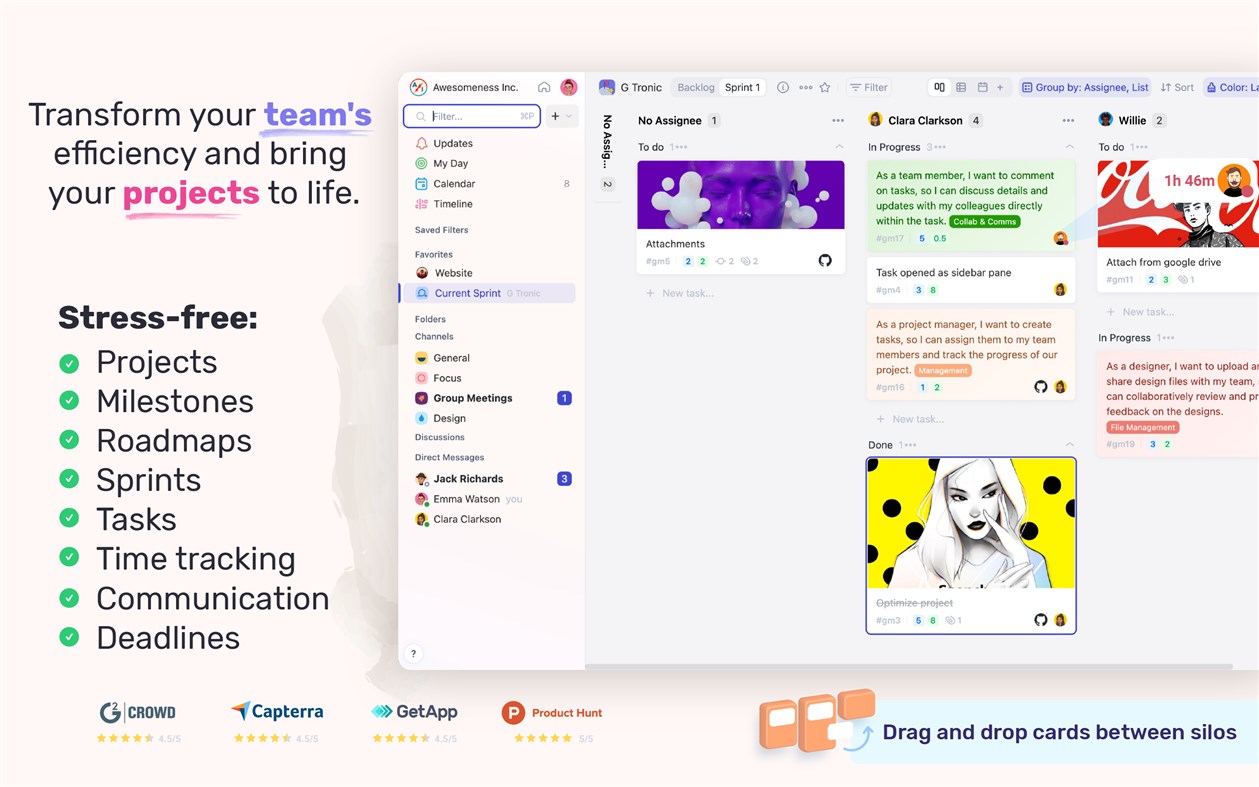
Task: Open the info icon beside Sprint 1
Action: click(782, 87)
